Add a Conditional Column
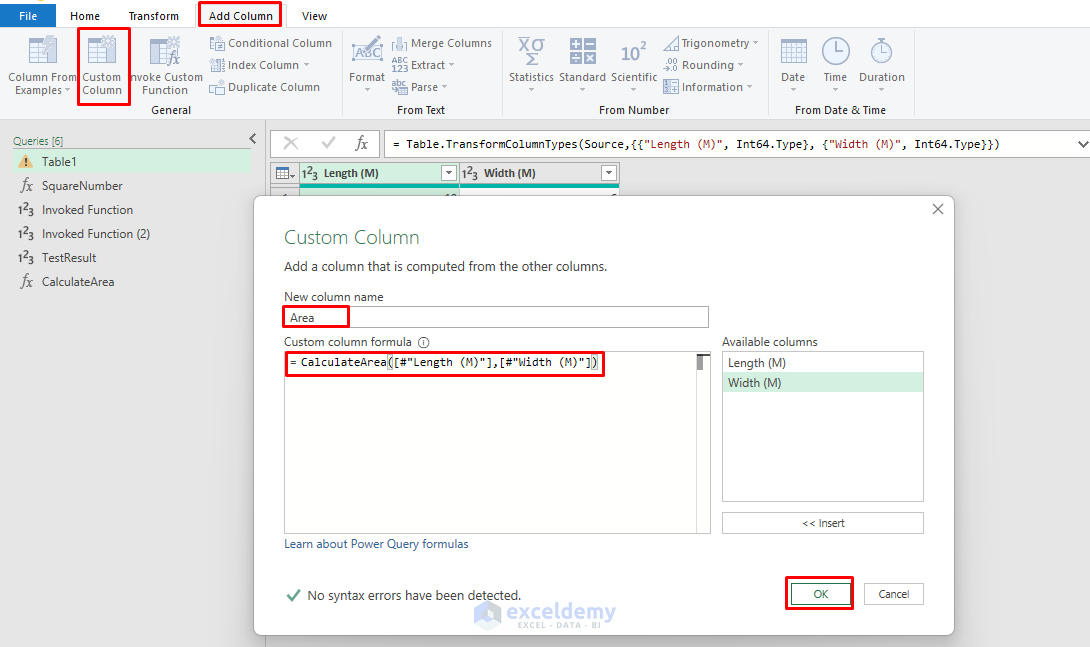 271,43
